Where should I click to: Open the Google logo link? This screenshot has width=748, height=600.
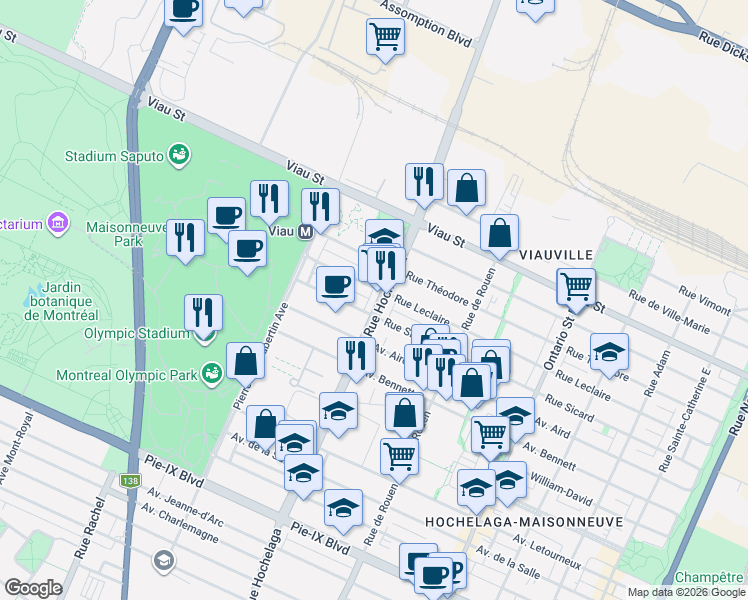click(33, 588)
